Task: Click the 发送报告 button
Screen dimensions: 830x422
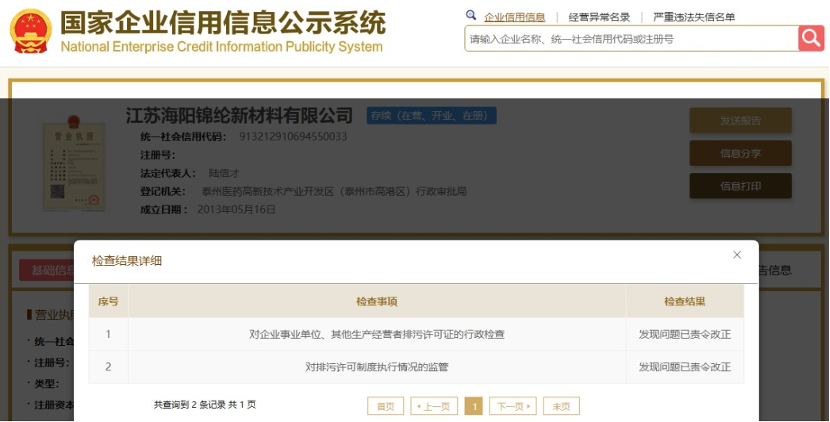Action: (x=741, y=121)
